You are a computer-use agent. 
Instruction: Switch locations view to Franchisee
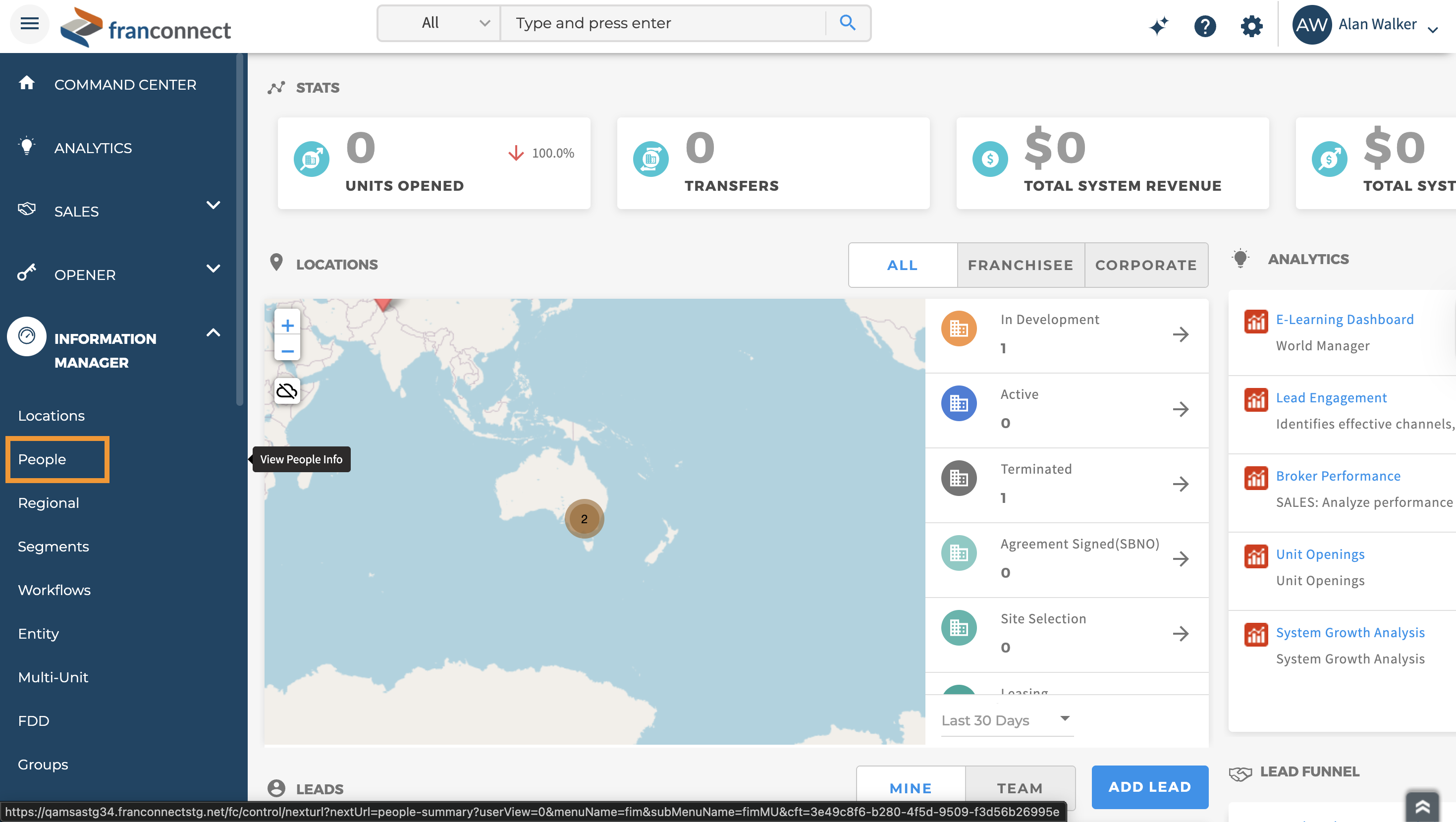tap(1020, 265)
